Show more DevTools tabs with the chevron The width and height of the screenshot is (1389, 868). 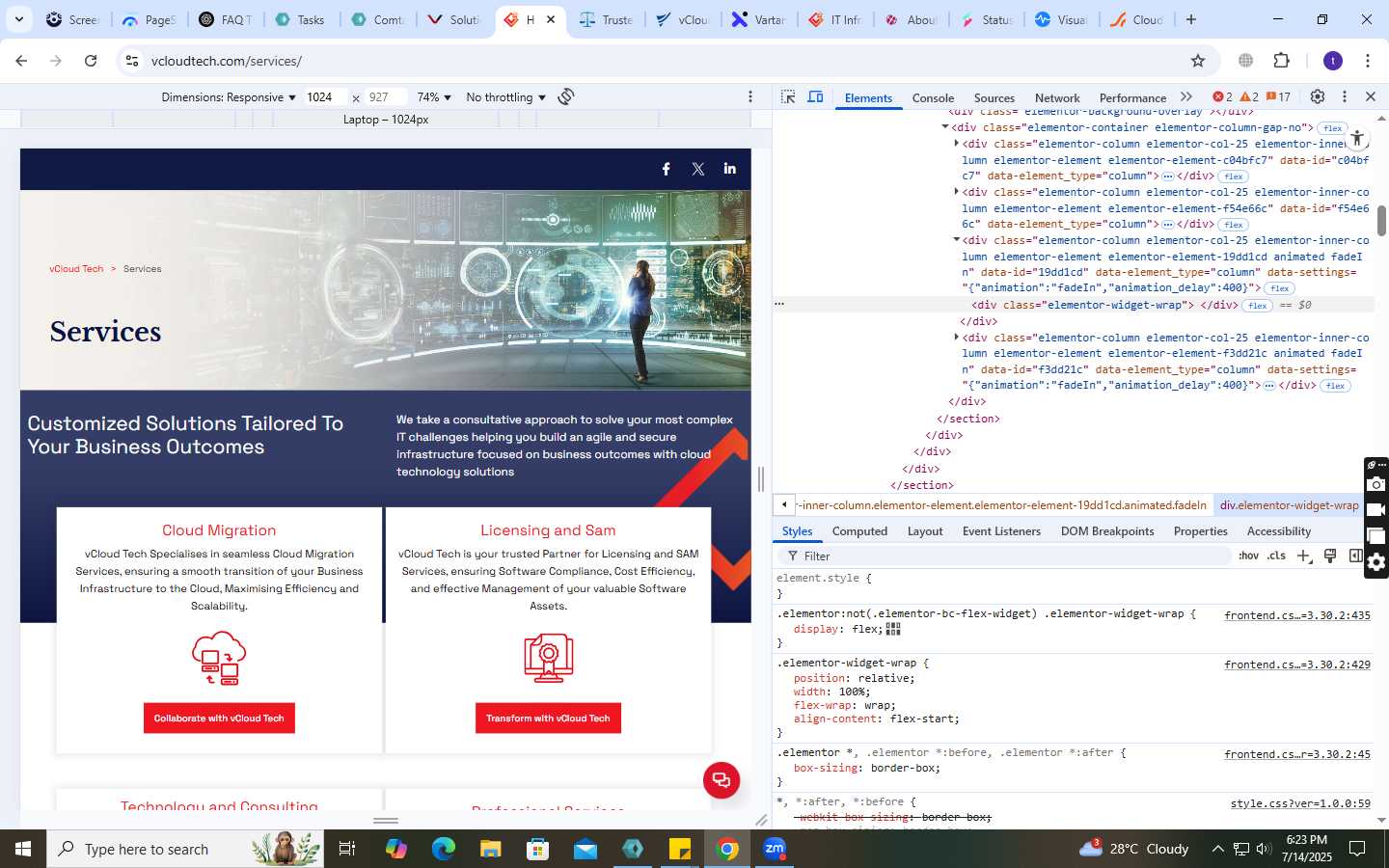coord(1186,96)
